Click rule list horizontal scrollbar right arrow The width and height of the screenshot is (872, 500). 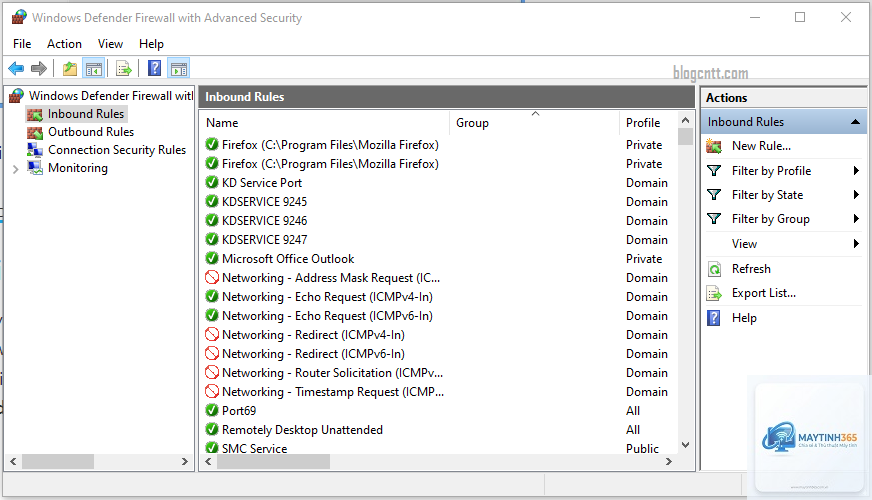pos(669,462)
